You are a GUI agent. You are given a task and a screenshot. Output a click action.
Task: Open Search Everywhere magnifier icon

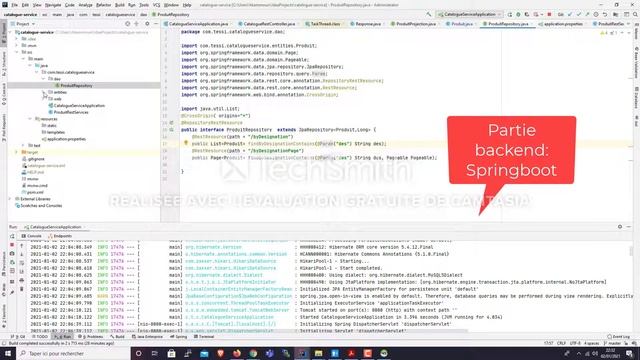635,14
